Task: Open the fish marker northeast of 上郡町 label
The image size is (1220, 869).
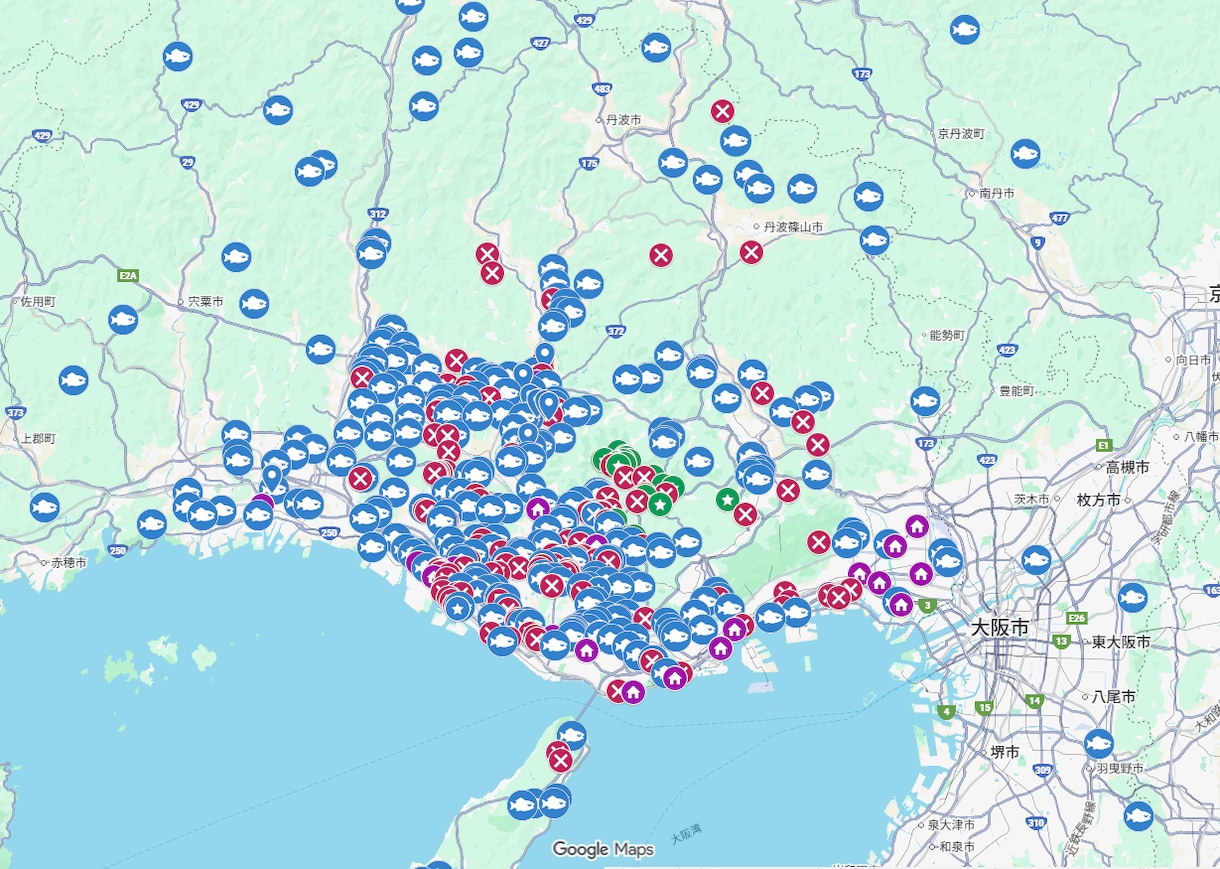Action: [x=73, y=380]
